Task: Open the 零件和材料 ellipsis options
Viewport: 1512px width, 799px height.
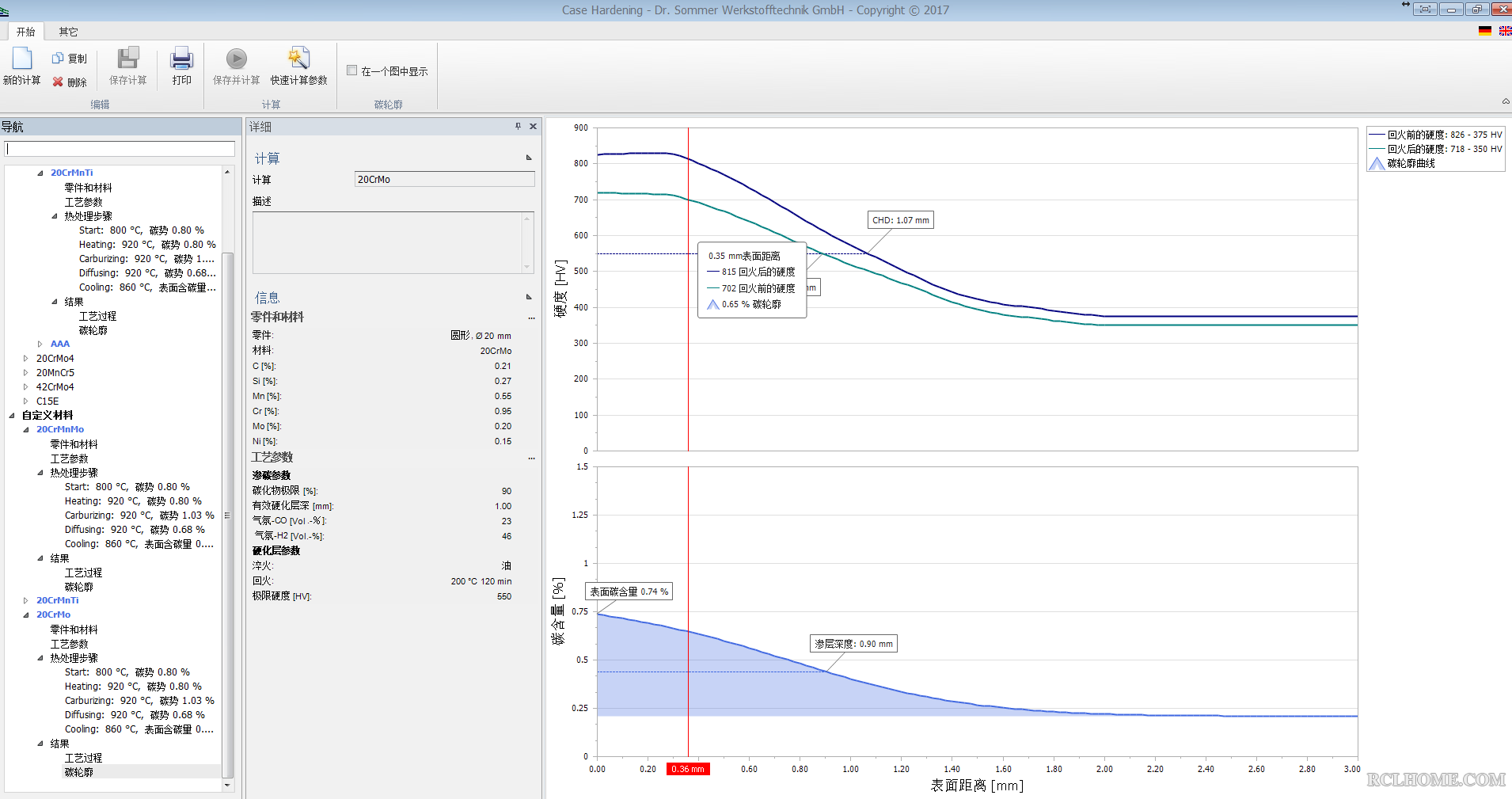Action: coord(531,318)
